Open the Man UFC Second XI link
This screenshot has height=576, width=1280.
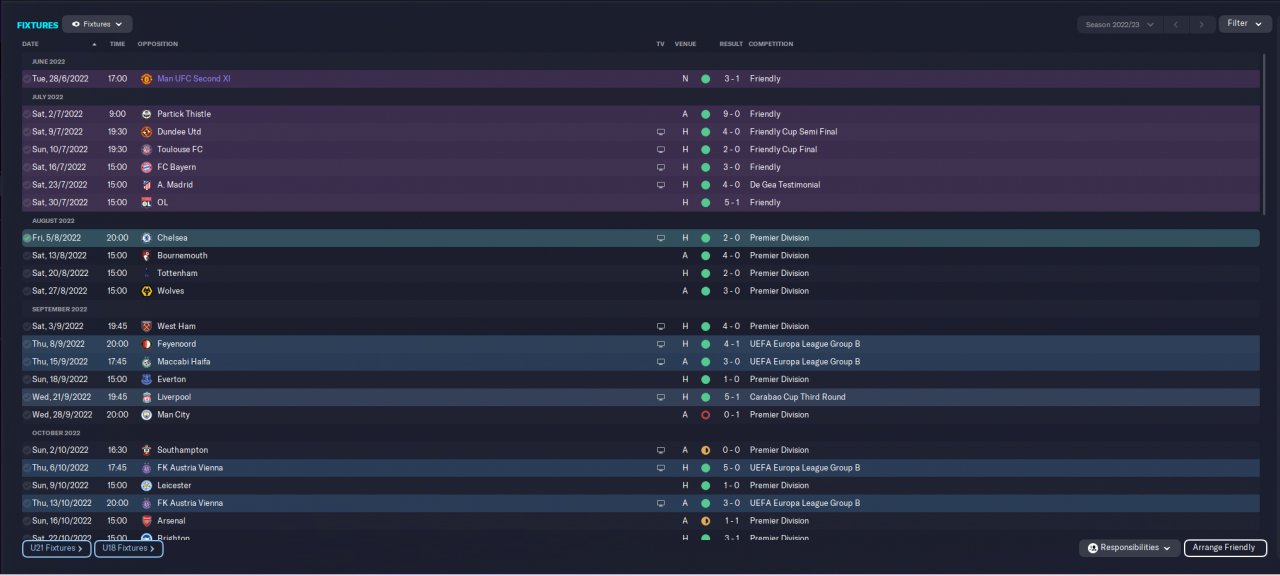194,79
